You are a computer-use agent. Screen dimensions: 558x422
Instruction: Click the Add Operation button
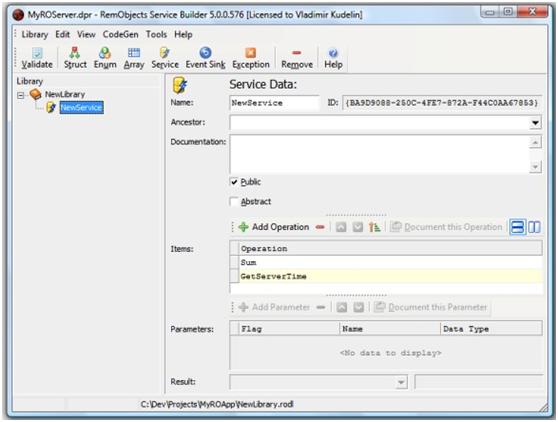pyautogui.click(x=274, y=227)
